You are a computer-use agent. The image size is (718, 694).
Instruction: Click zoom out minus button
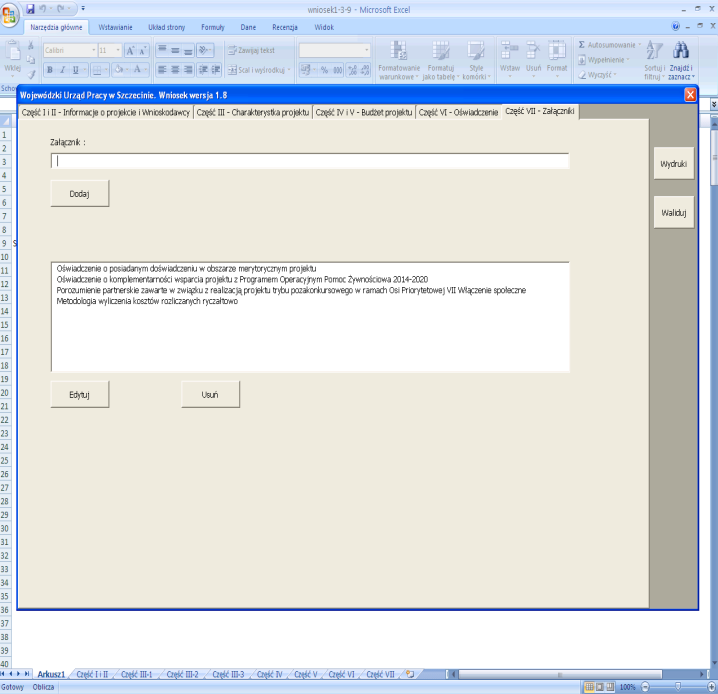coord(645,687)
